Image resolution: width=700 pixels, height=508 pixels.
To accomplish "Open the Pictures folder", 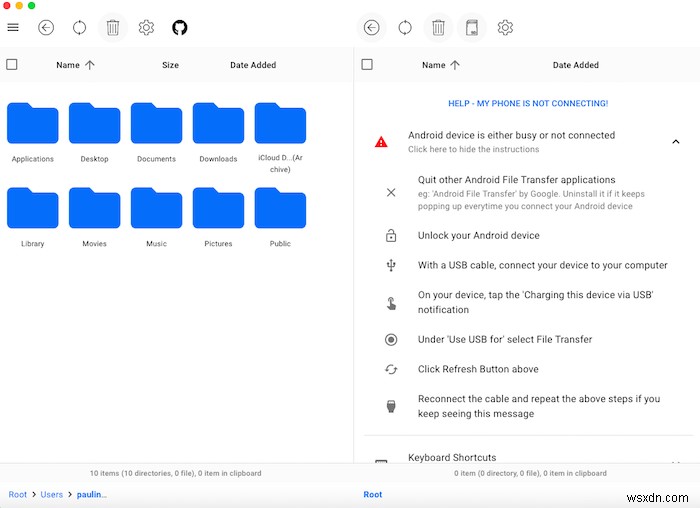I will pyautogui.click(x=218, y=217).
